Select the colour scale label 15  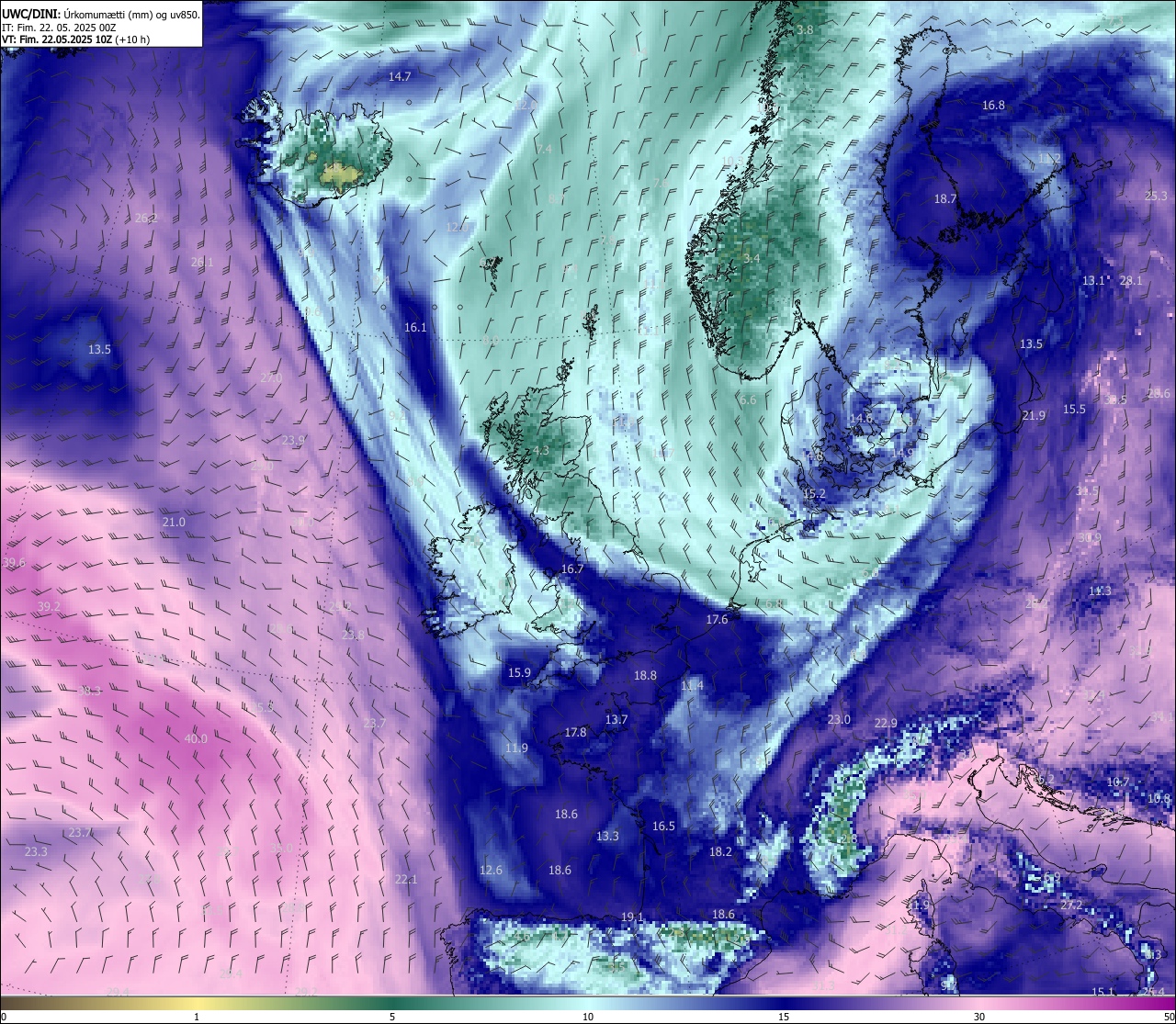pos(784,1017)
